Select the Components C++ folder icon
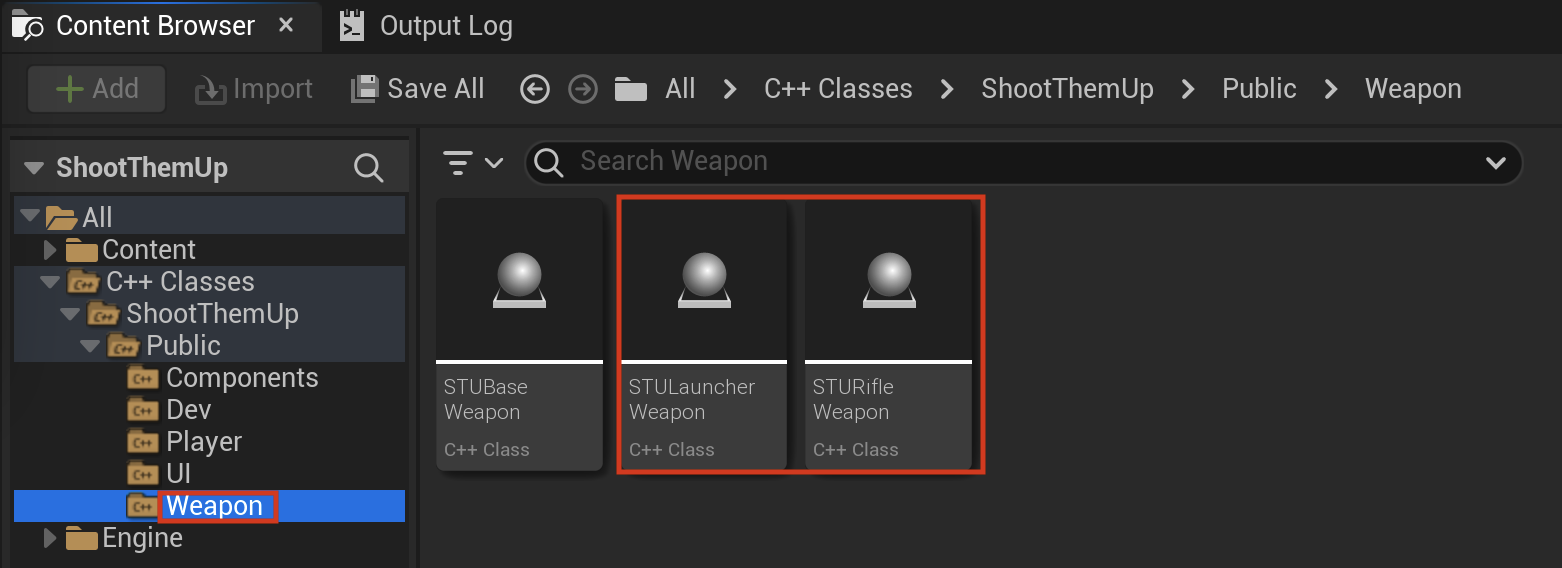The width and height of the screenshot is (1562, 568). [x=143, y=378]
